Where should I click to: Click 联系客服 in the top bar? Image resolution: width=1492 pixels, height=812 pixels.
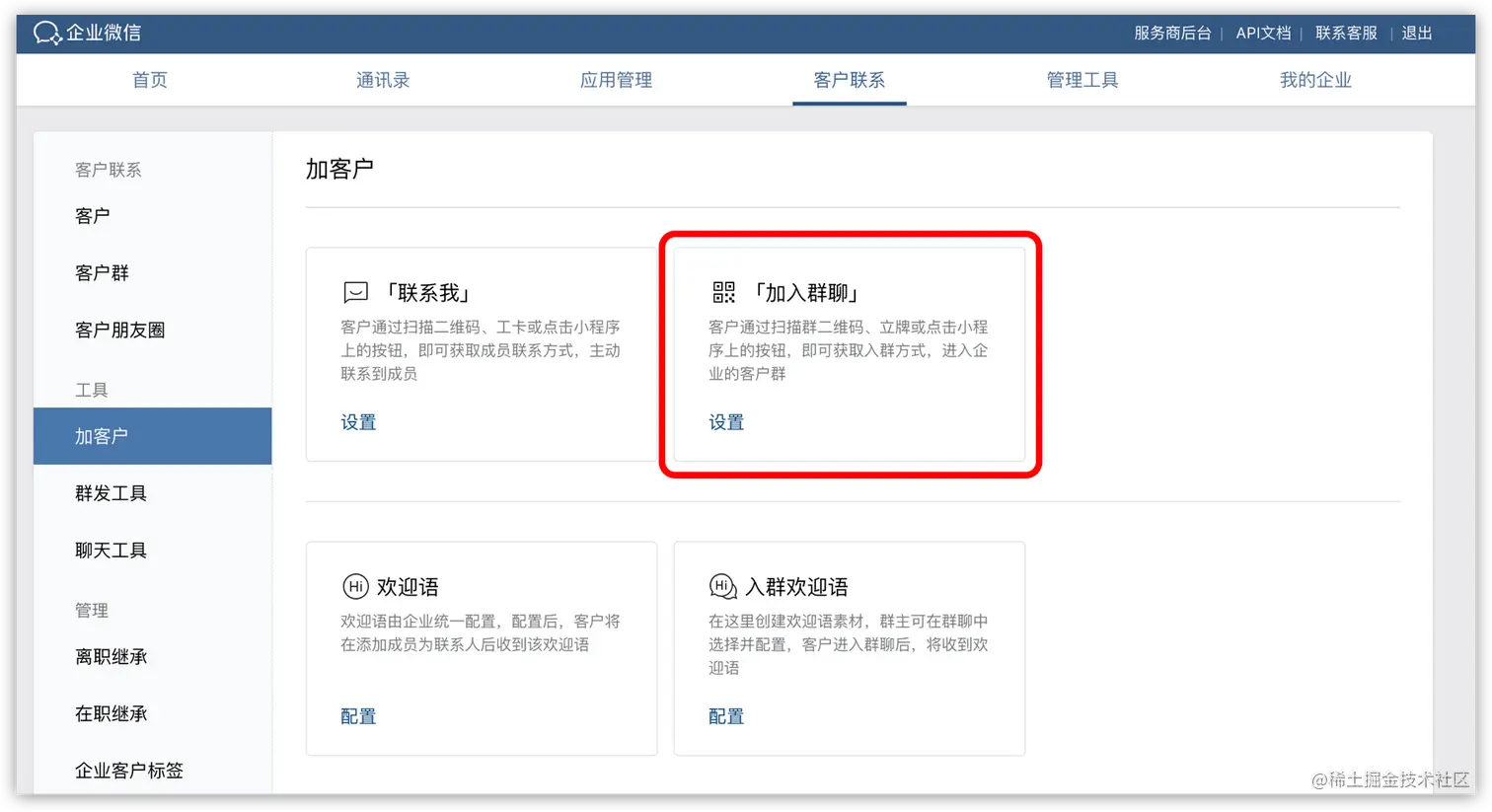click(x=1346, y=33)
